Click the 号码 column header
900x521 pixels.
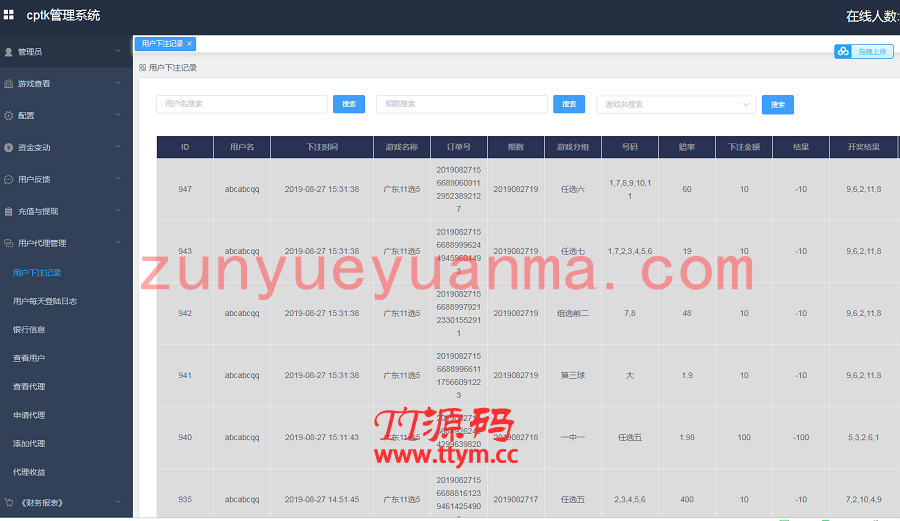[630, 147]
